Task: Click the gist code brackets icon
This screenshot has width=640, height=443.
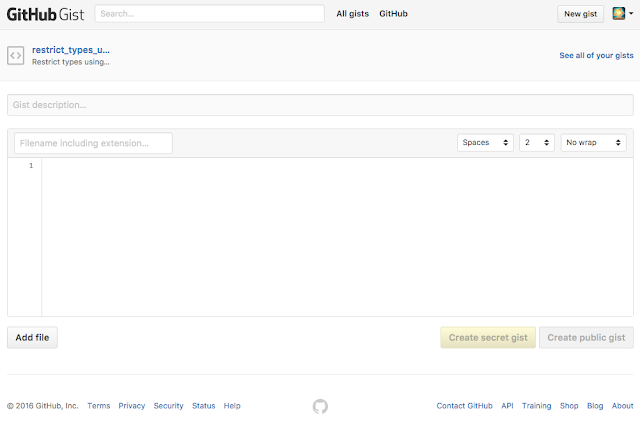Action: tap(16, 56)
